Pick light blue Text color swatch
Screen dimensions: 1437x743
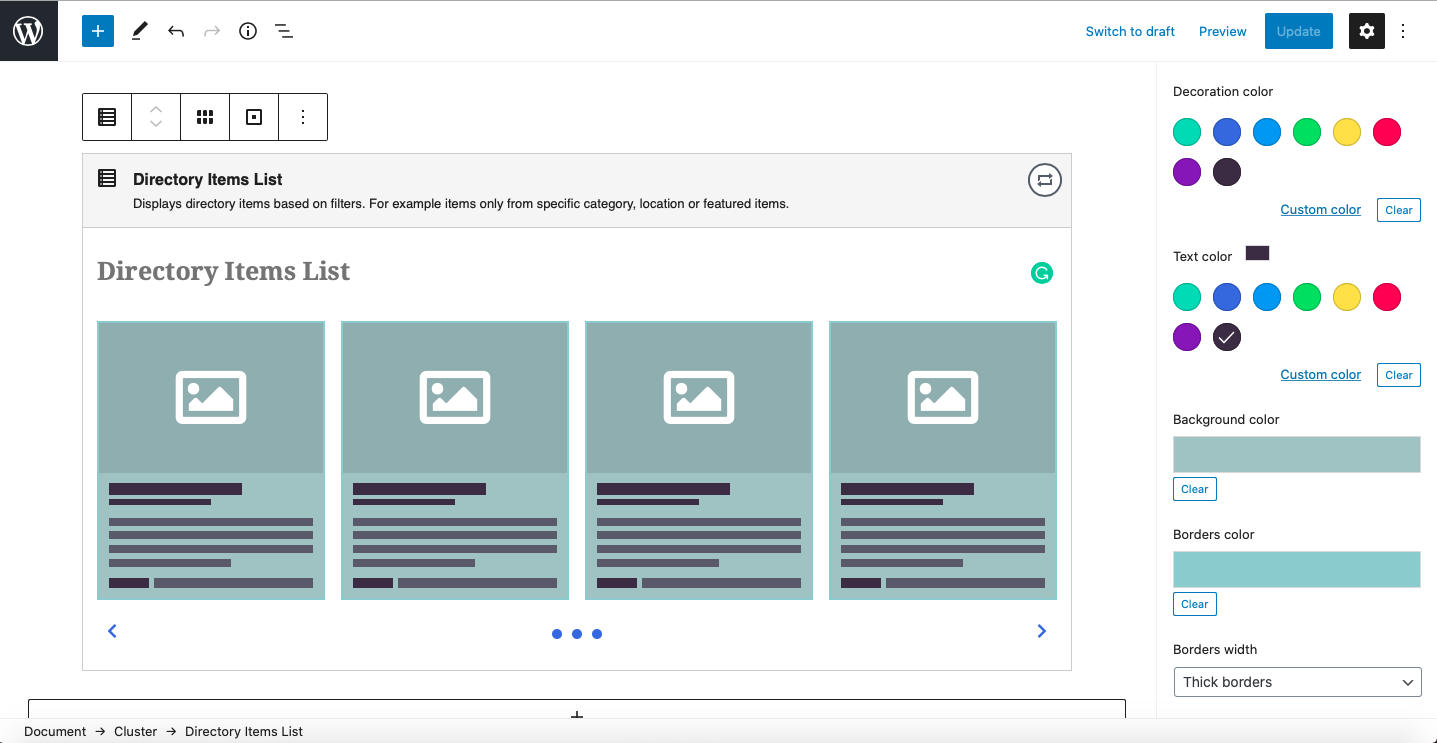click(x=1267, y=297)
